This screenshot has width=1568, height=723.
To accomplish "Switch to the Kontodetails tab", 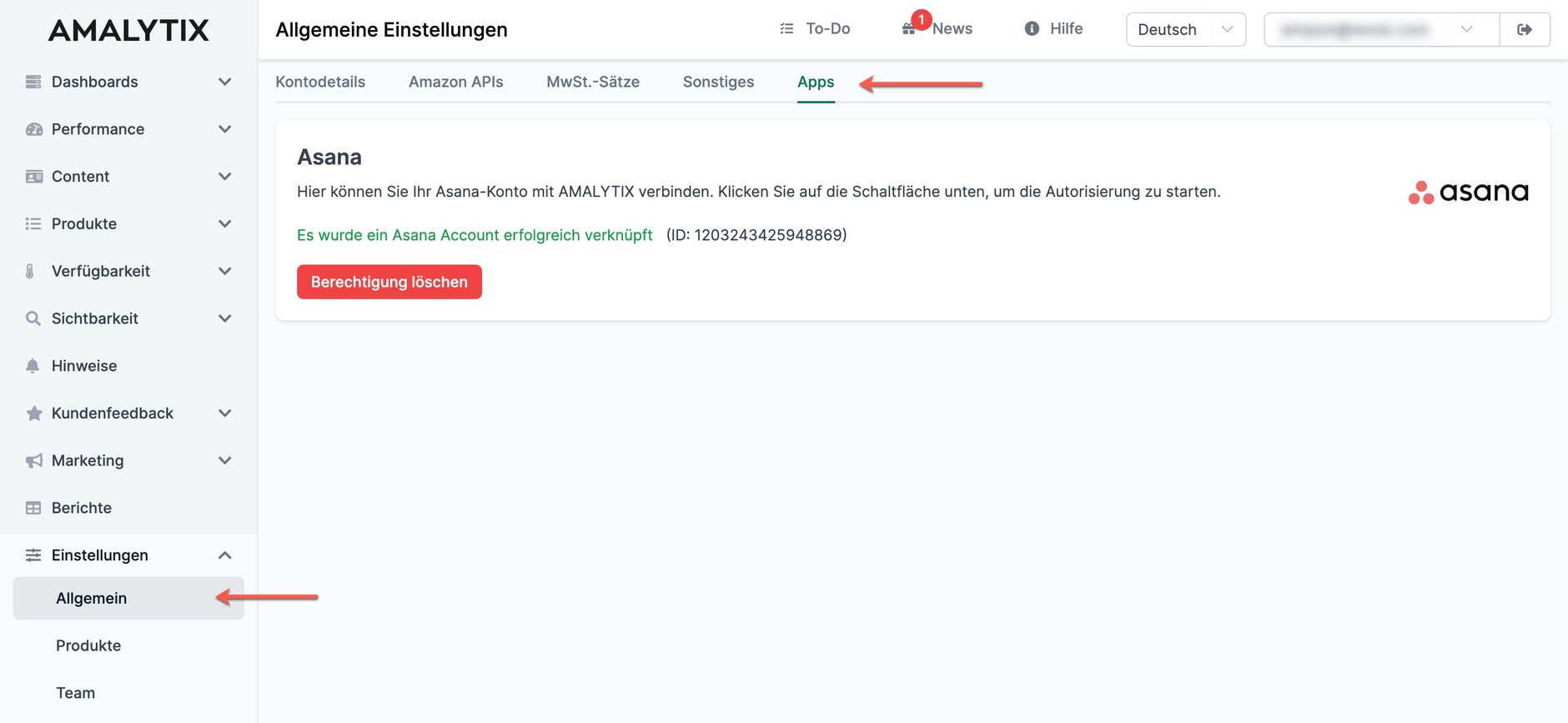I will [320, 82].
